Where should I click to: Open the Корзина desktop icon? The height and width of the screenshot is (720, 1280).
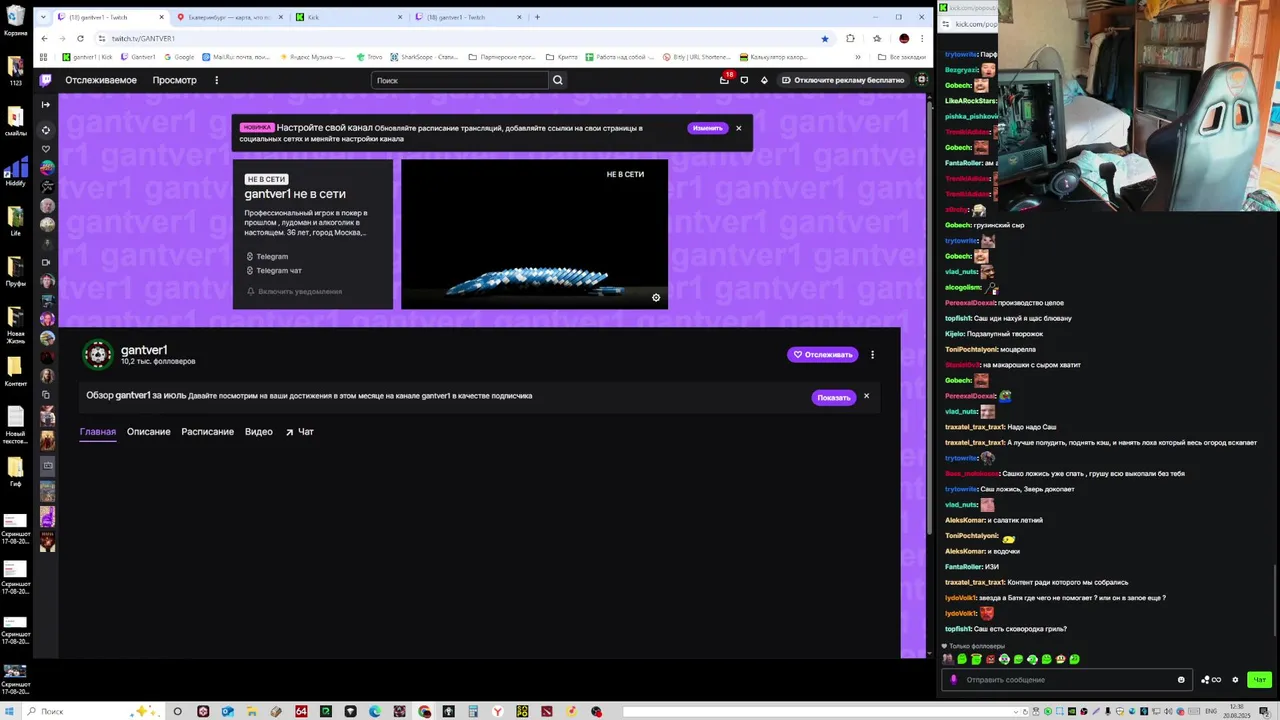click(x=15, y=20)
